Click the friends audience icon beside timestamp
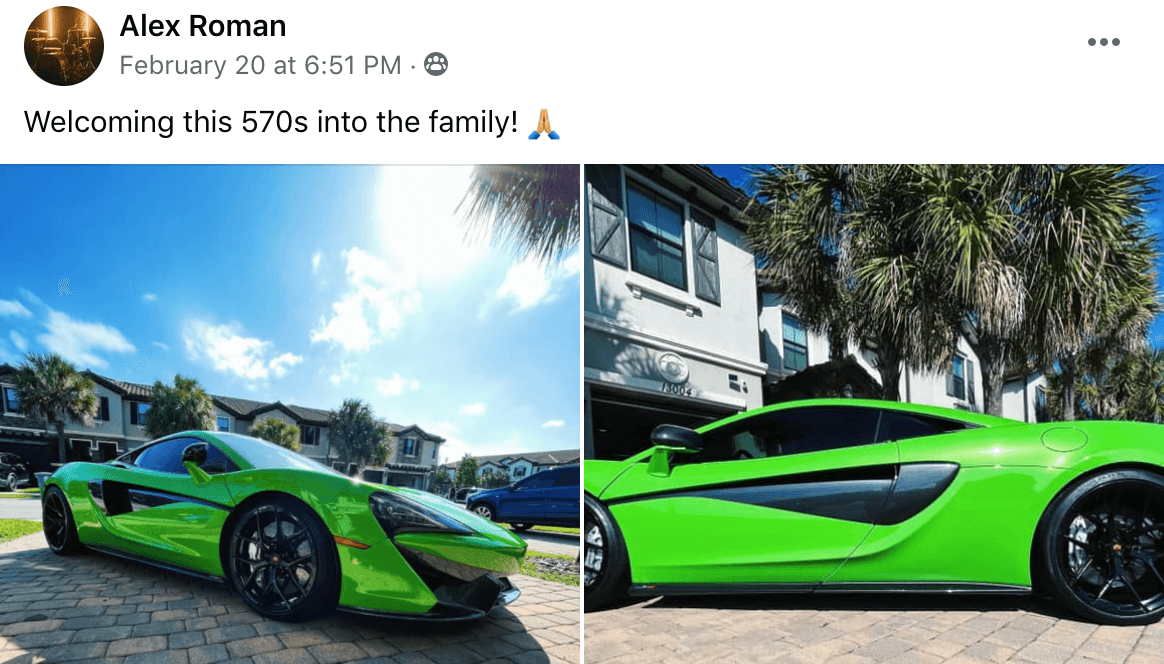Image resolution: width=1164 pixels, height=664 pixels. pos(436,65)
